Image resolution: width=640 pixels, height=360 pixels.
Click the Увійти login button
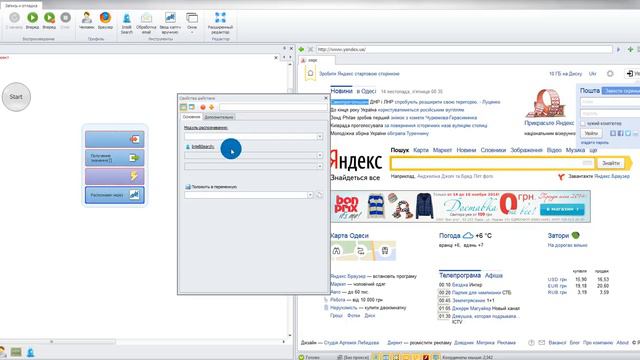point(591,133)
